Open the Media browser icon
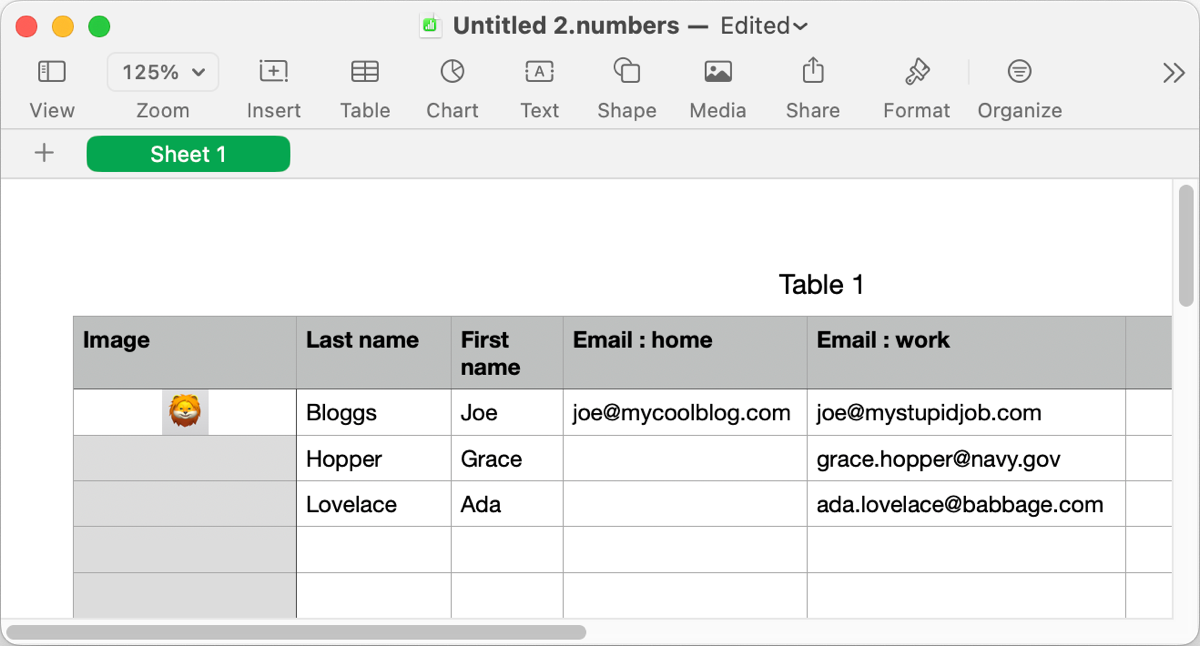 pyautogui.click(x=717, y=72)
